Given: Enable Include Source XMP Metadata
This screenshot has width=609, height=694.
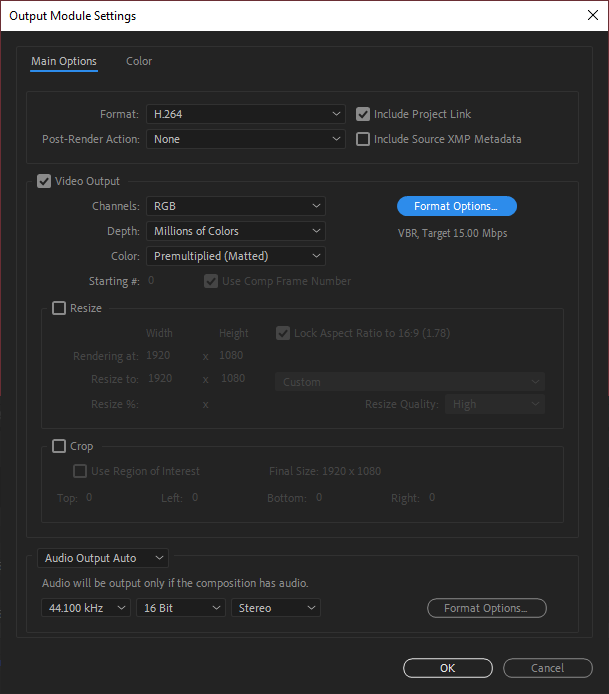Looking at the screenshot, I should [x=364, y=139].
